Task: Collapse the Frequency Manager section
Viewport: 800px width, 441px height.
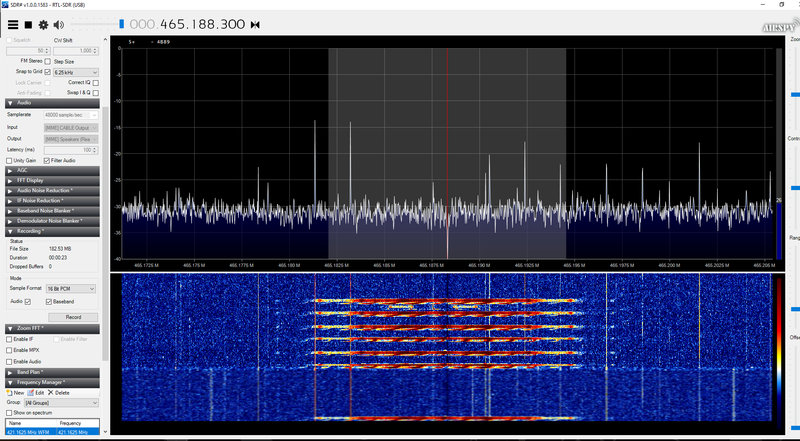Action: click(x=52, y=382)
